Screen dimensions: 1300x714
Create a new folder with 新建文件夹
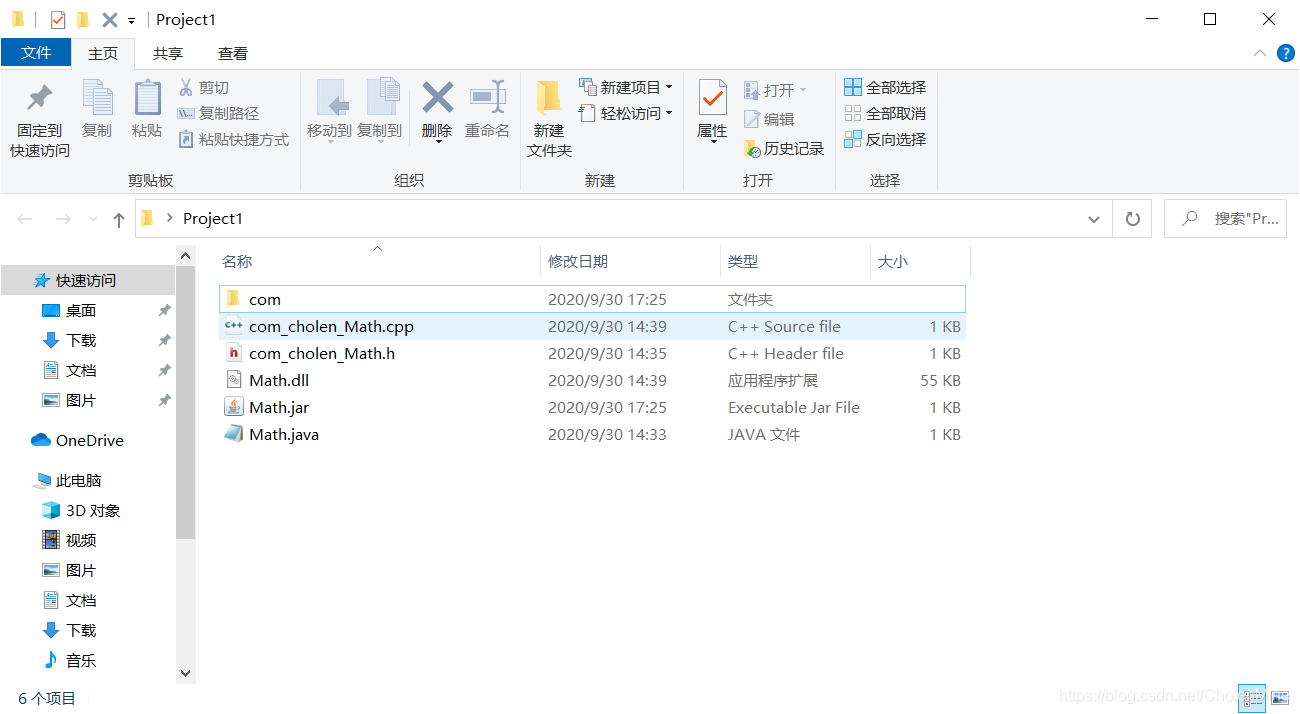click(x=548, y=113)
